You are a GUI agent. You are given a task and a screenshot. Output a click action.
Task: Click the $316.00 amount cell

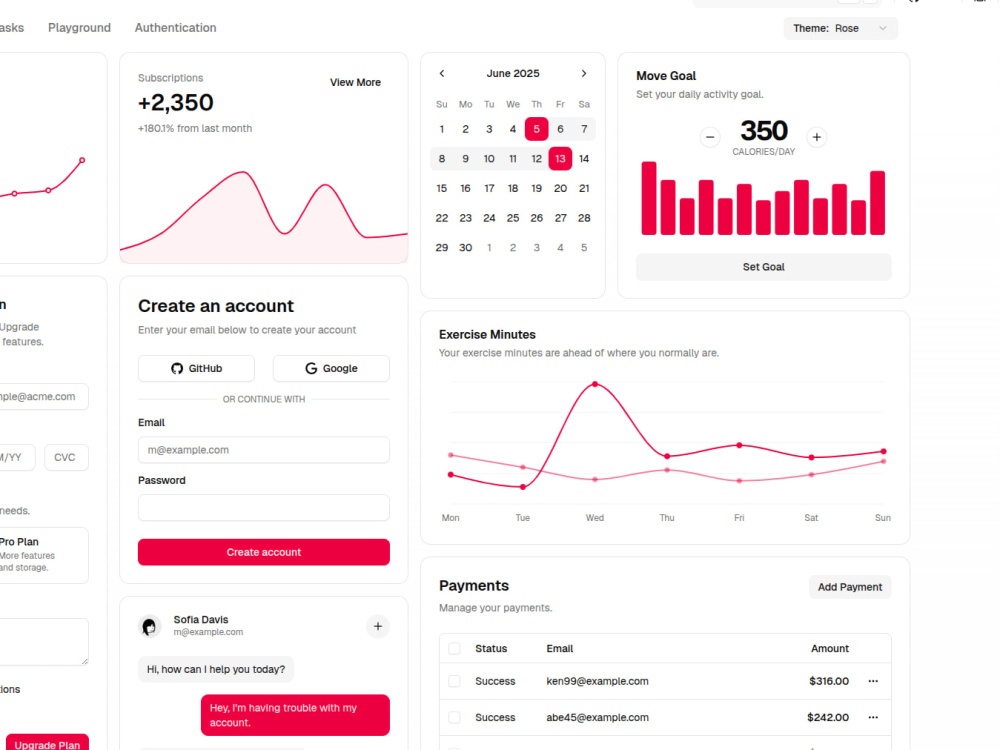829,681
